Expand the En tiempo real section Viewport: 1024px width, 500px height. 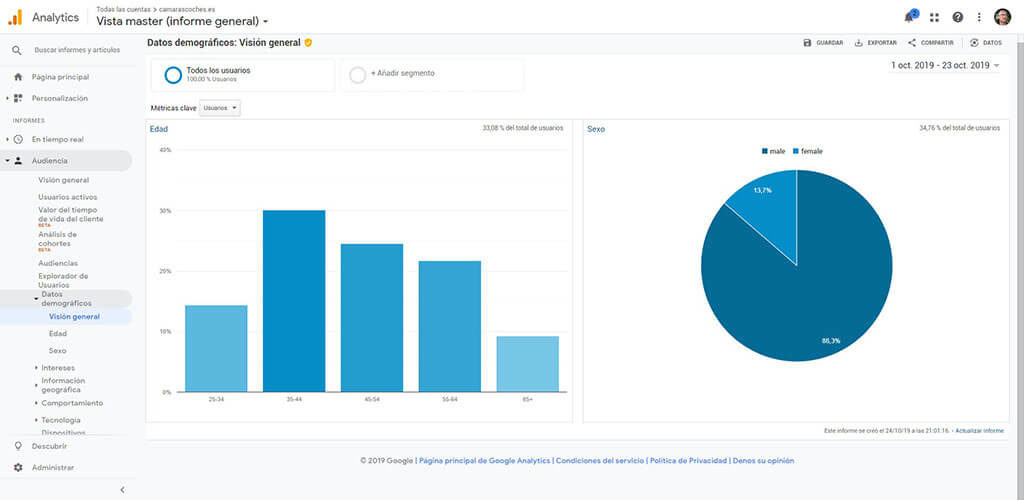coord(7,140)
